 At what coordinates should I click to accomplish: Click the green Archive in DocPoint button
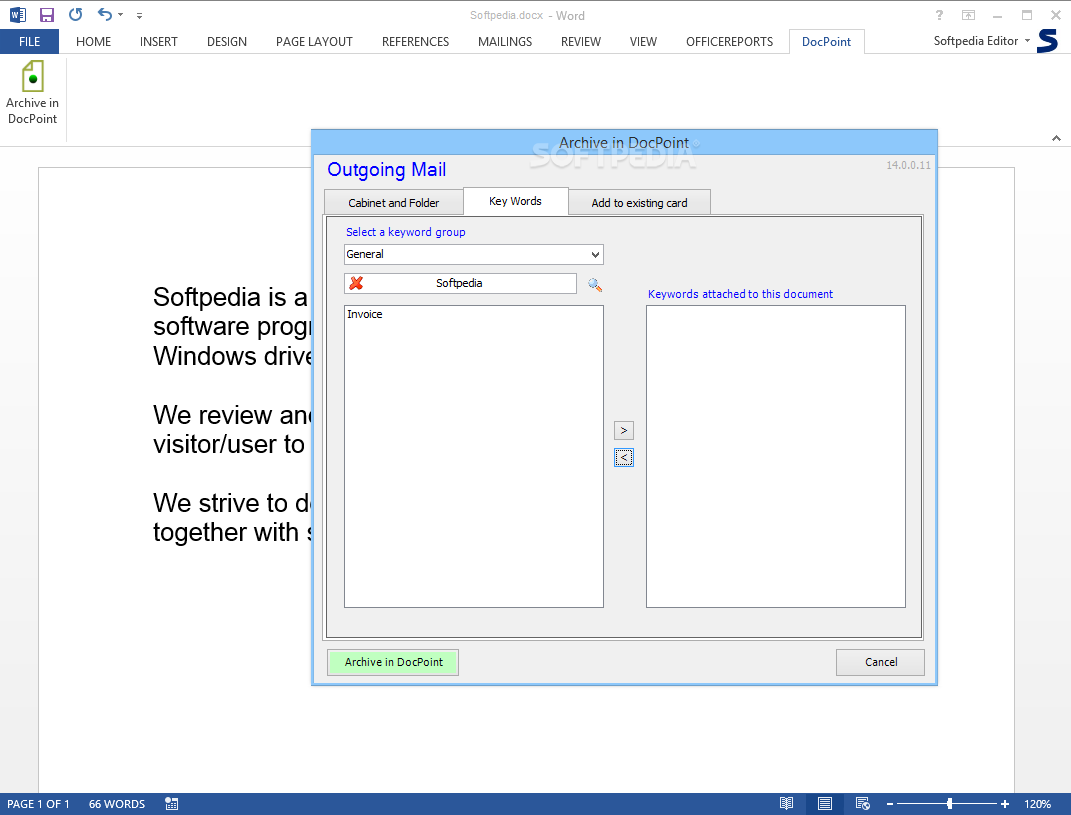point(393,662)
